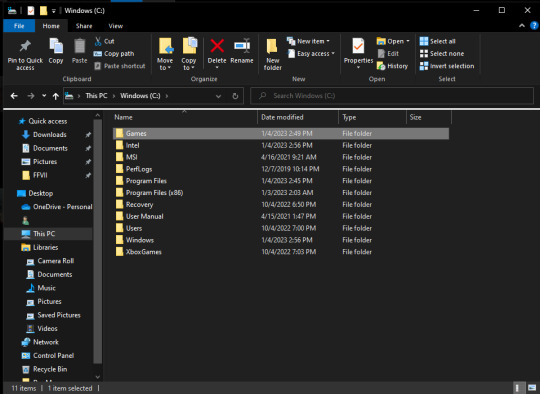Open the address bar history dropdown
The image size is (540, 394).
coord(218,96)
